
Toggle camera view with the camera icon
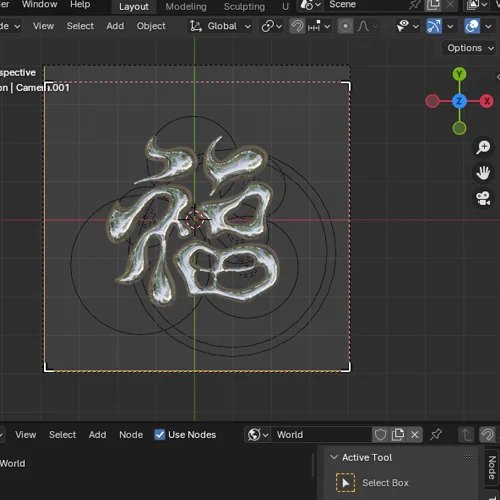pos(483,199)
